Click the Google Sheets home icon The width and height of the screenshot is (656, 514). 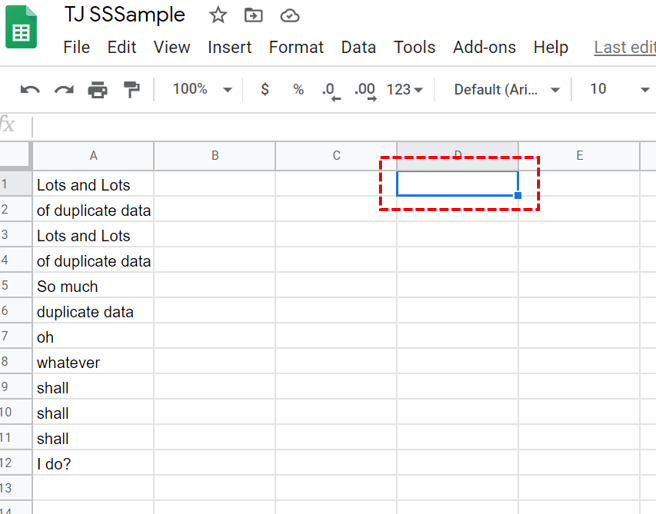(x=21, y=30)
